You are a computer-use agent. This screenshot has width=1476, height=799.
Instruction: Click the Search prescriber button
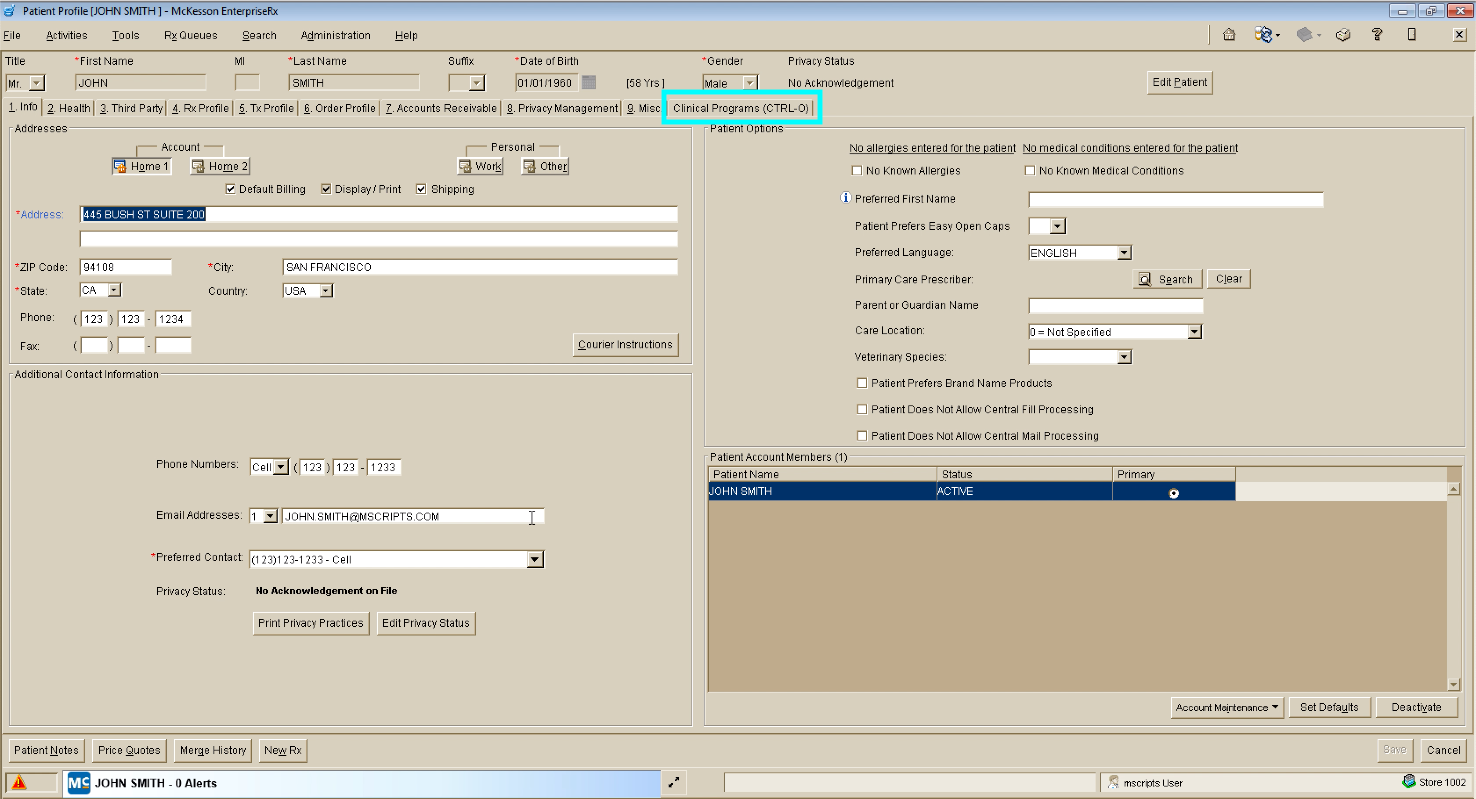[1166, 279]
